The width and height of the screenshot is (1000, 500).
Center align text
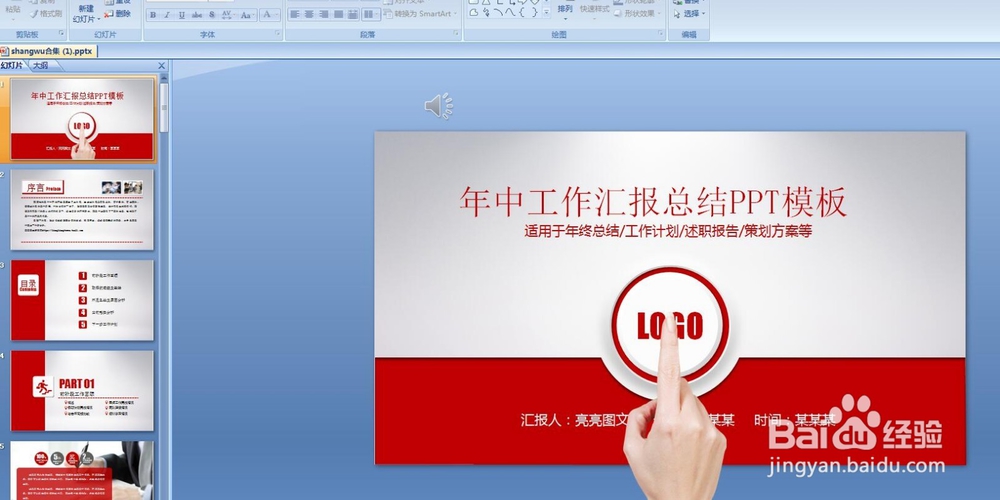(x=309, y=14)
